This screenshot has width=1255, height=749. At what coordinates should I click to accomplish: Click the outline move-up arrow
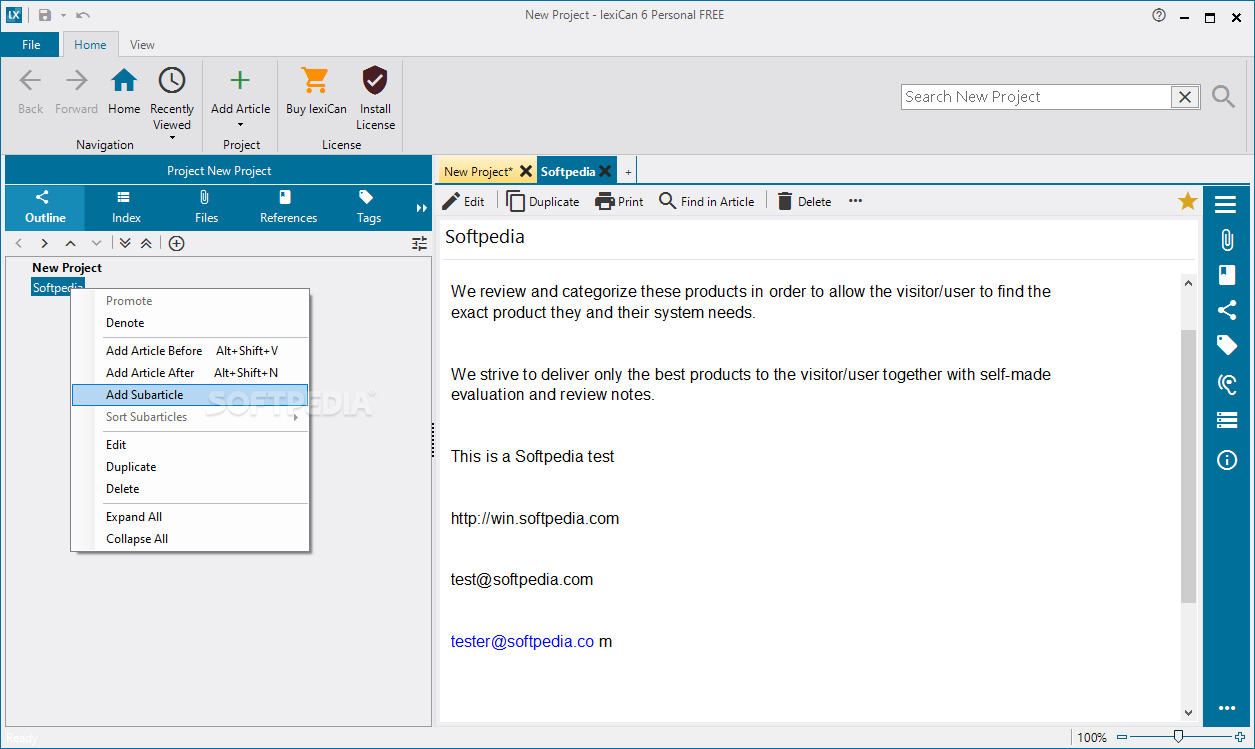point(70,244)
